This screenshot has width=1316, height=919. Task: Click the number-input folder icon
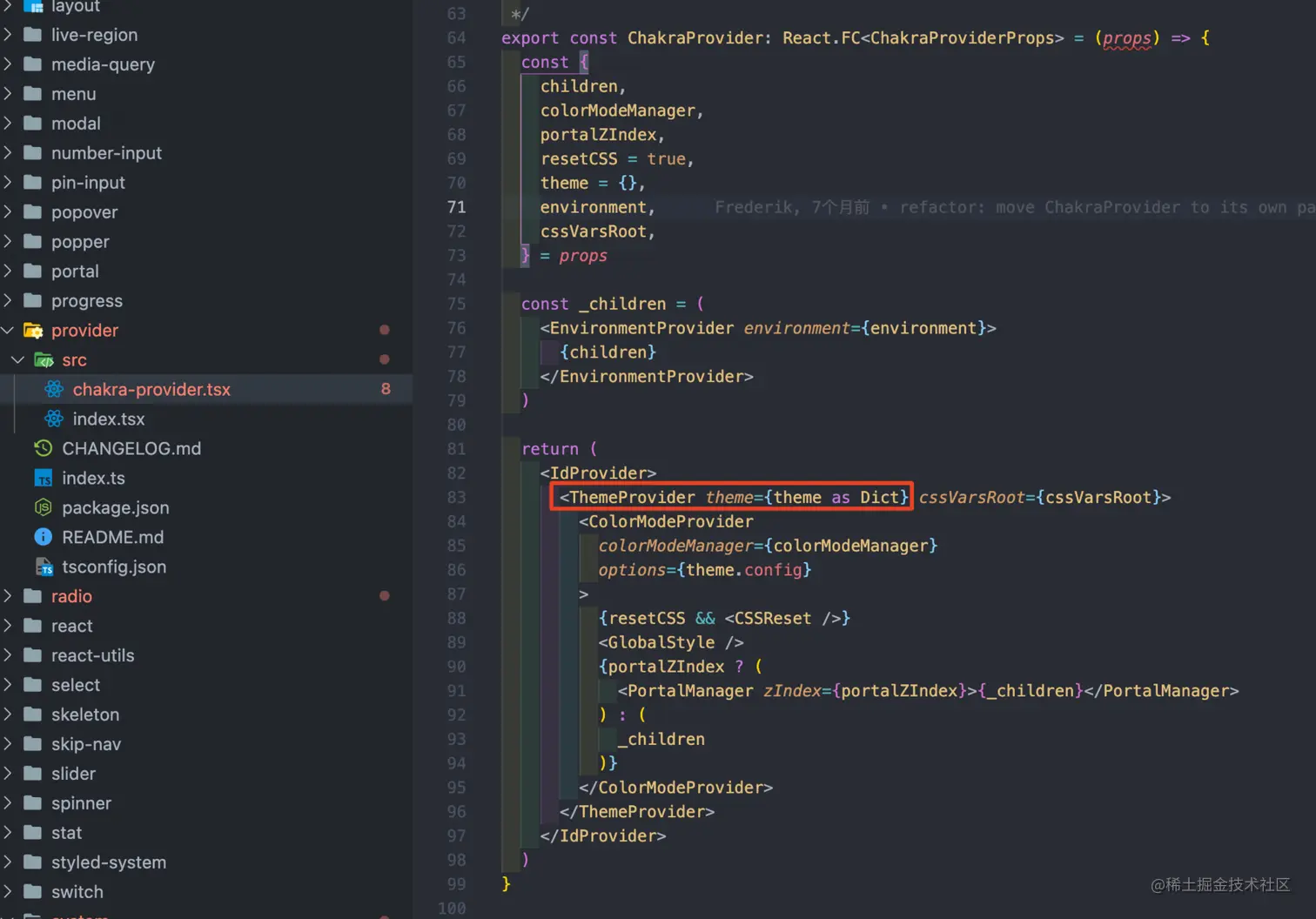pos(33,153)
